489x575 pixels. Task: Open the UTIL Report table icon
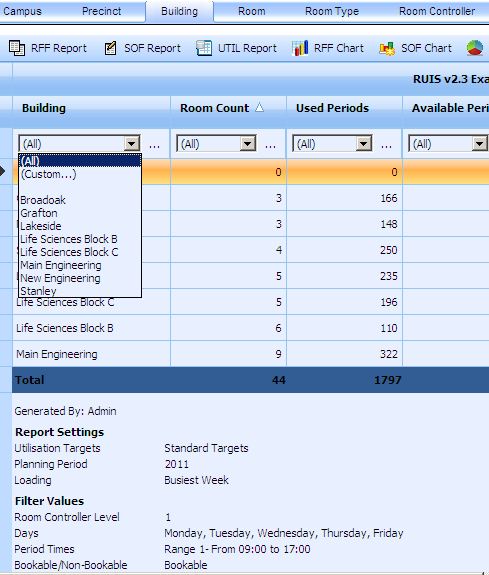[x=204, y=48]
